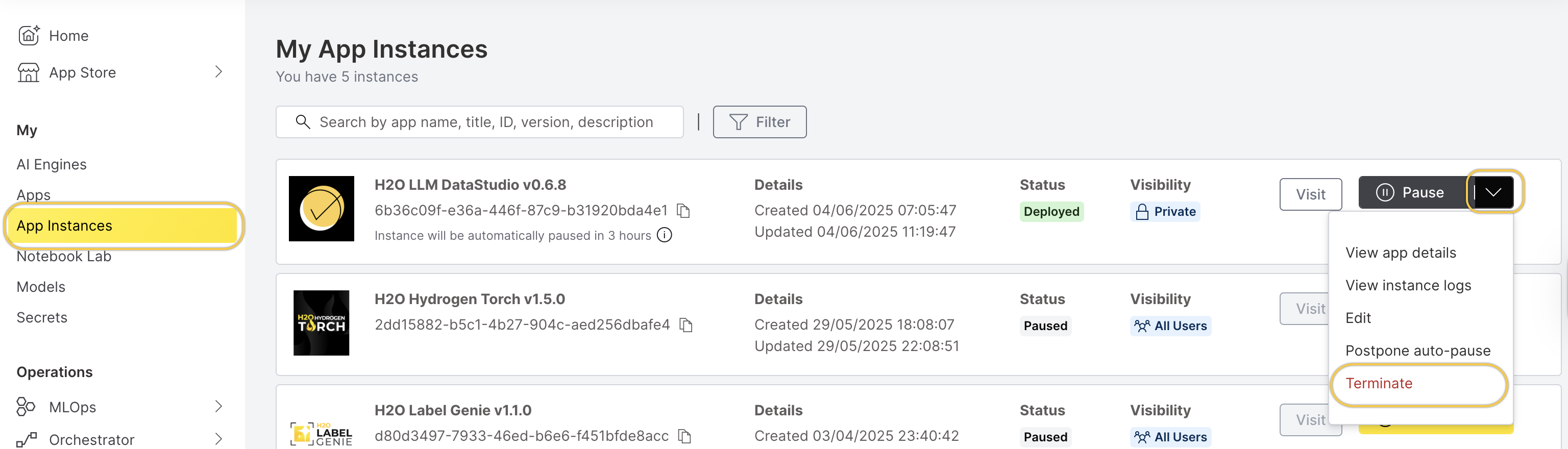Image resolution: width=1568 pixels, height=449 pixels.
Task: Click the Home icon in sidebar
Action: coord(29,35)
